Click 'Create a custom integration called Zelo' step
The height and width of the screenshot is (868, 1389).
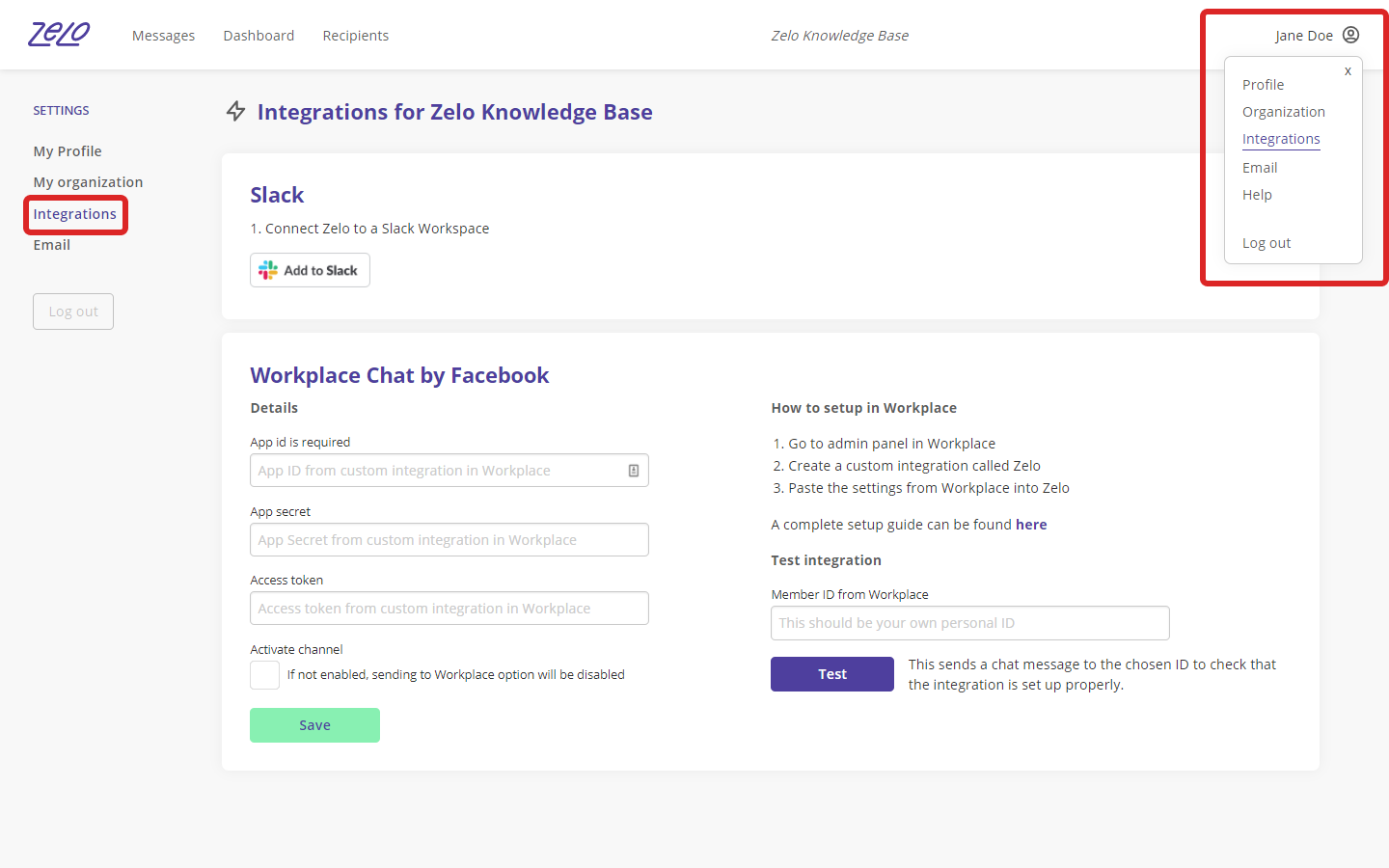pyautogui.click(x=914, y=466)
